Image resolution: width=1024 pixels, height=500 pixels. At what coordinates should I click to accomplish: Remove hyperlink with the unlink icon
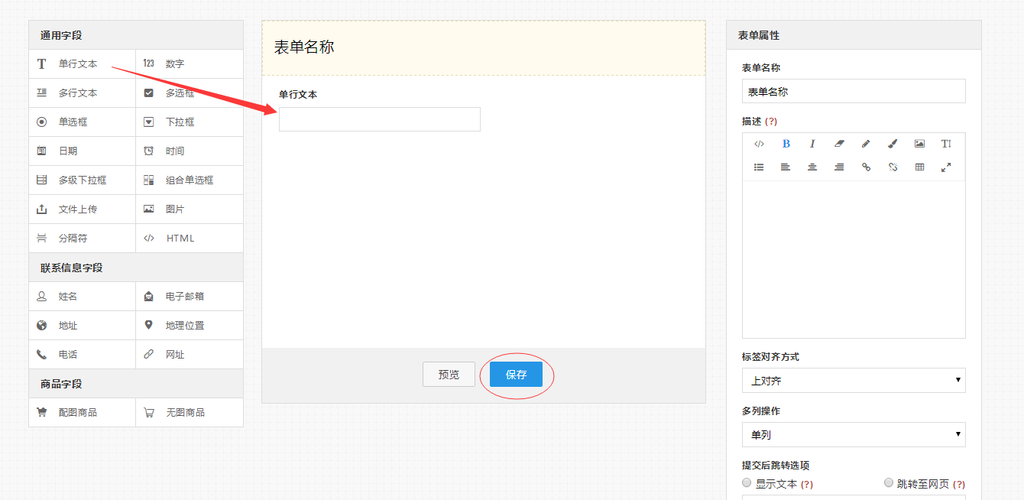893,167
